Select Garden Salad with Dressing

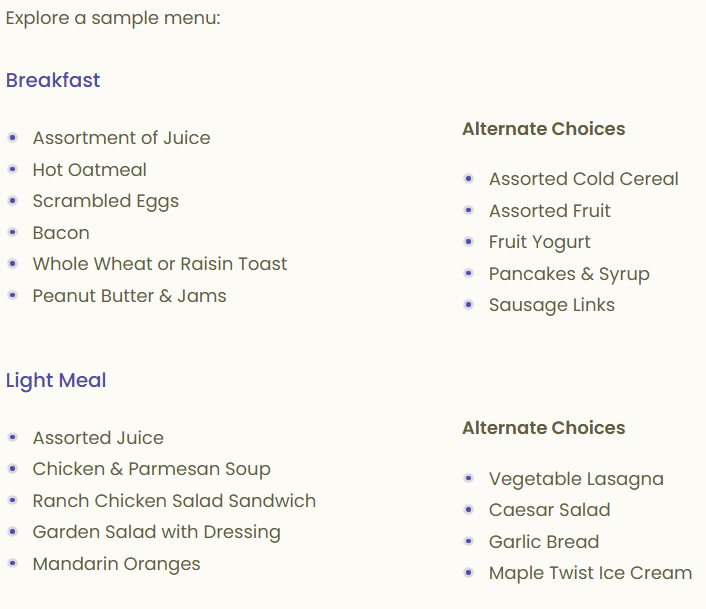pos(157,532)
